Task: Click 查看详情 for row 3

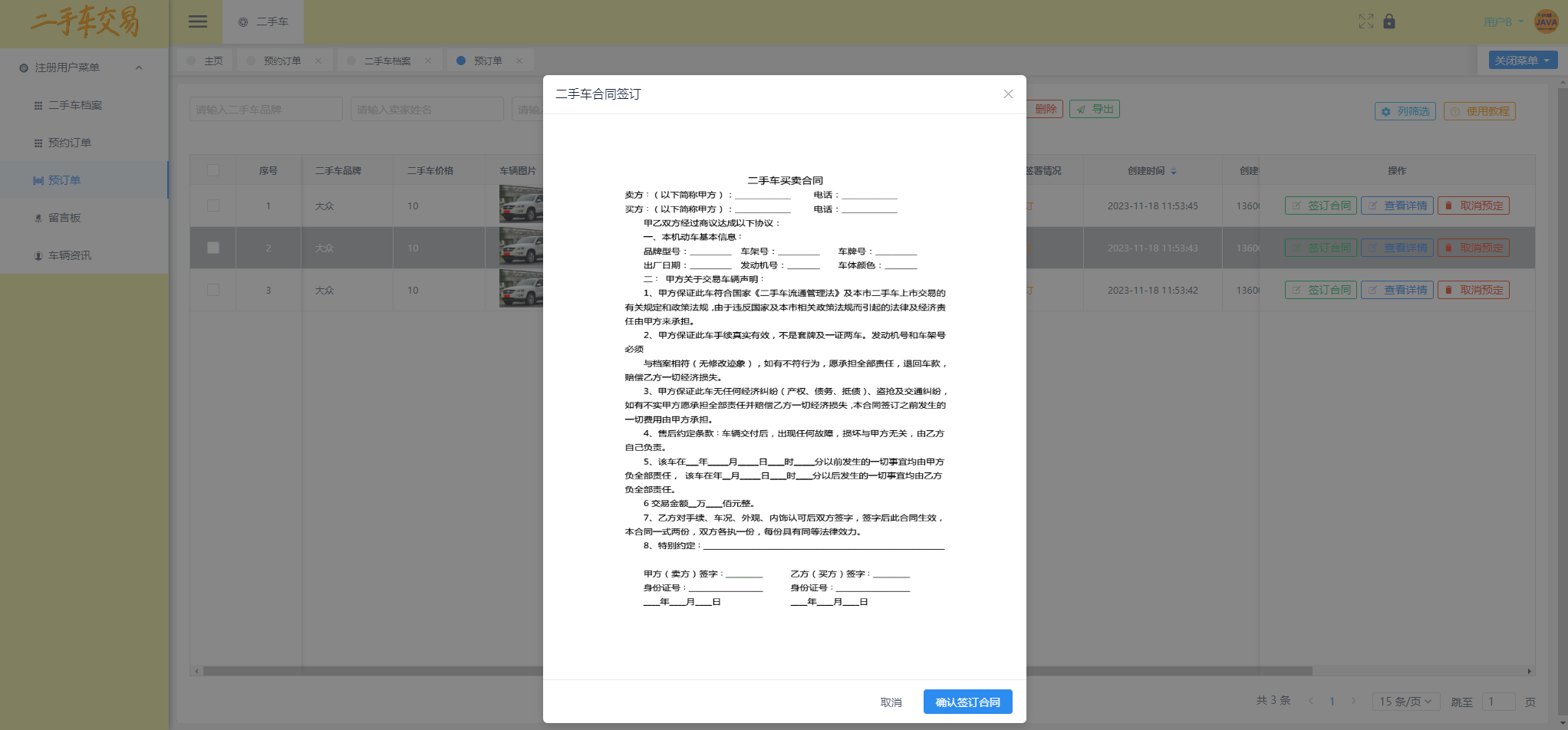Action: click(x=1397, y=290)
